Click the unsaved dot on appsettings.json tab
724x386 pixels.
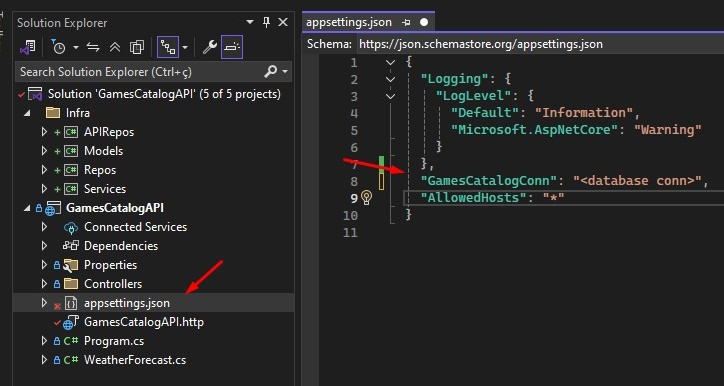424,22
